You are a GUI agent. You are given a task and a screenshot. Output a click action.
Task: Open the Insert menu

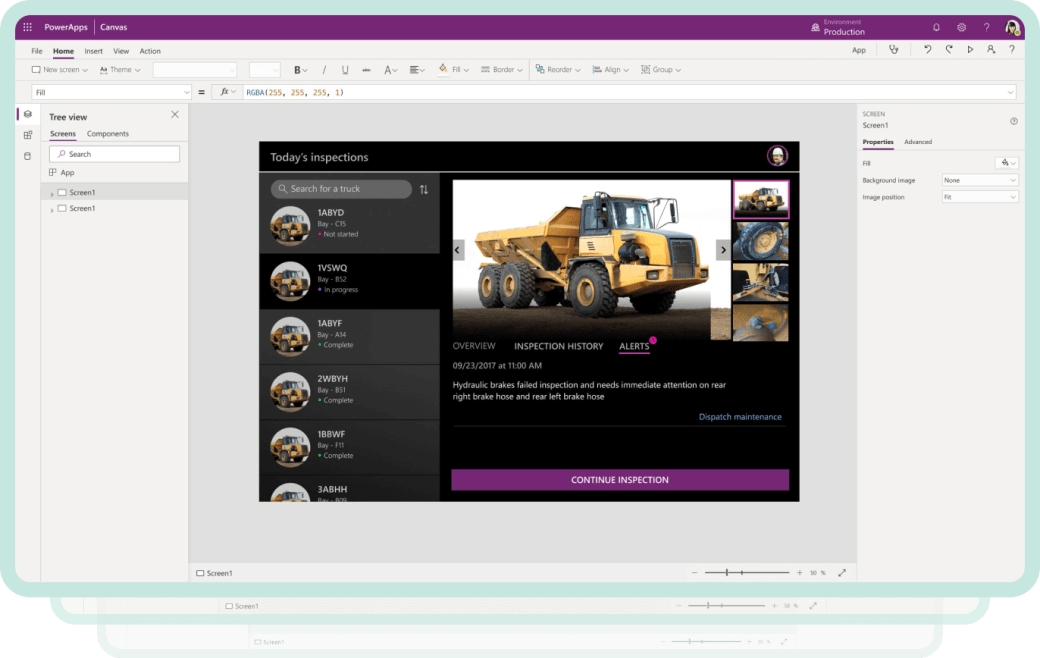click(x=94, y=51)
